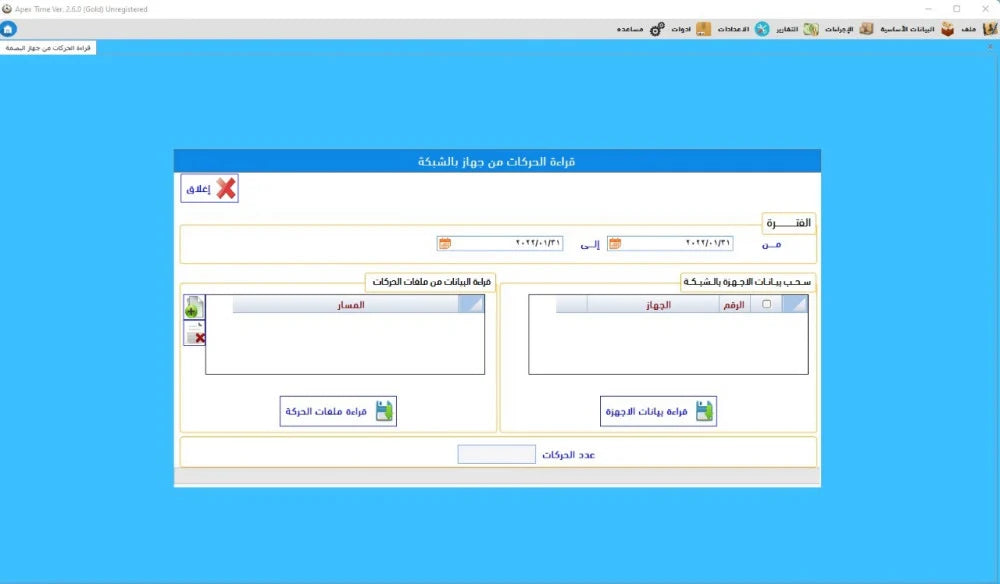Image resolution: width=1000 pixels, height=584 pixels.
Task: Toggle the select-all checkbox in devices grid
Action: coord(767,305)
